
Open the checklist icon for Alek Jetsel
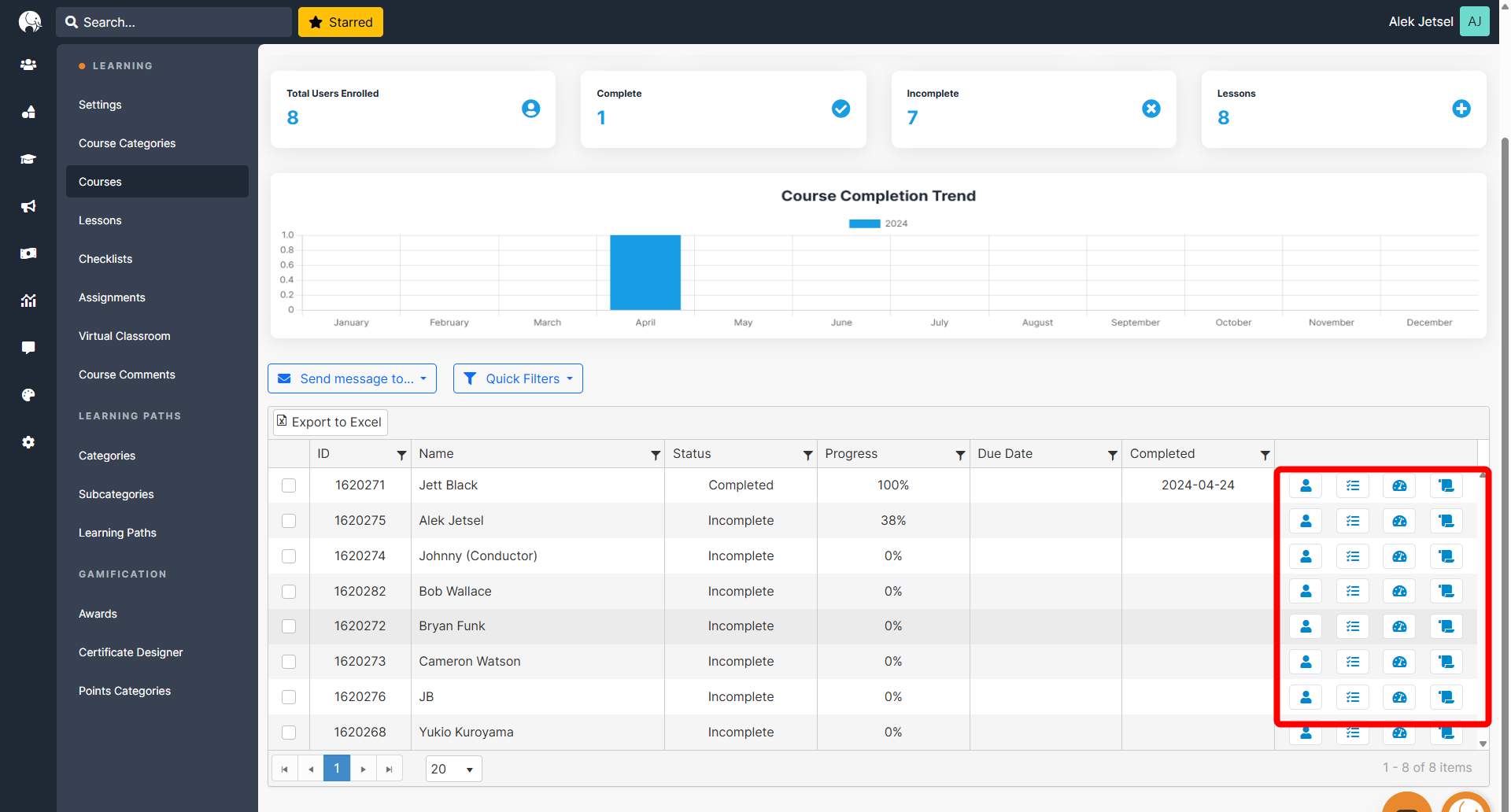click(x=1352, y=521)
